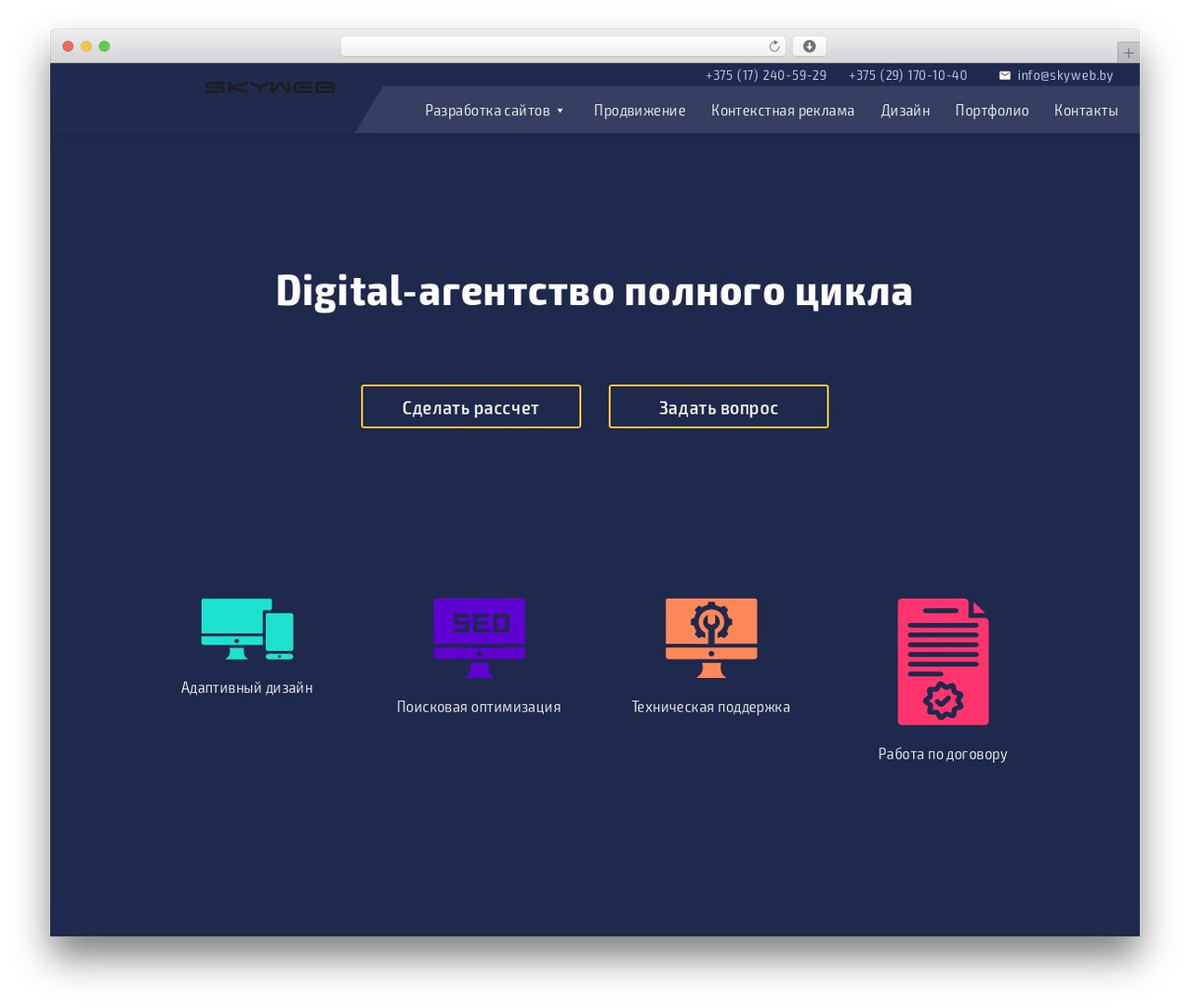Go to the Продвижение menu item
Image resolution: width=1190 pixels, height=1008 pixels.
pyautogui.click(x=640, y=111)
